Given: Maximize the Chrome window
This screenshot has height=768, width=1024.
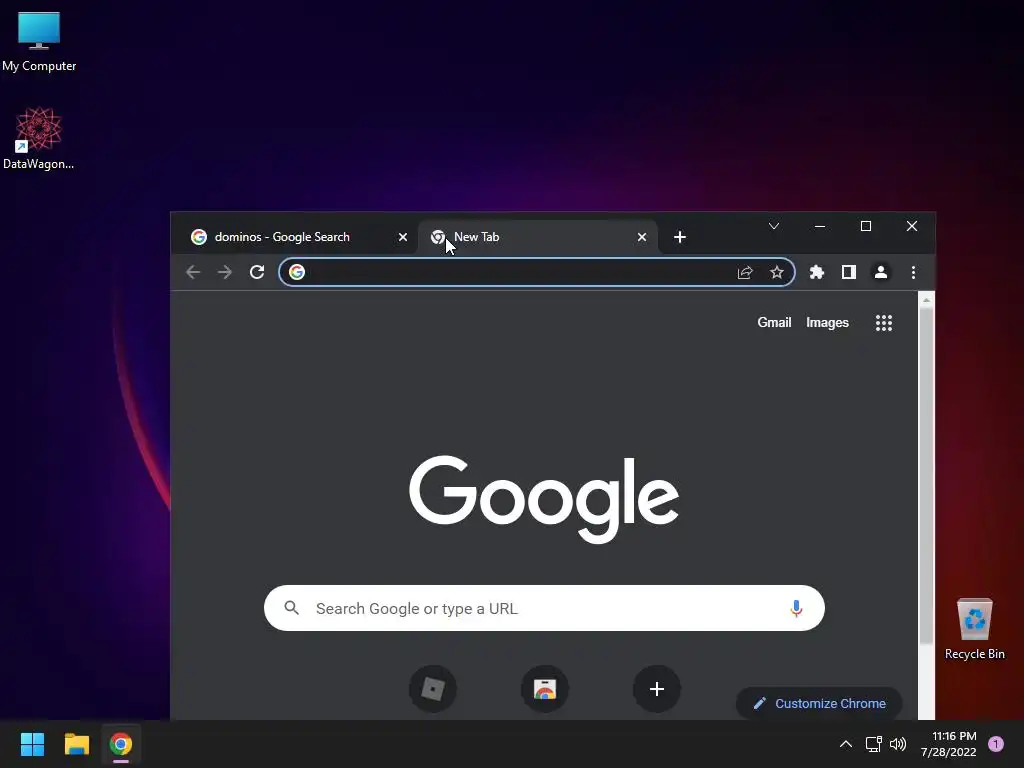Looking at the screenshot, I should pos(866,226).
